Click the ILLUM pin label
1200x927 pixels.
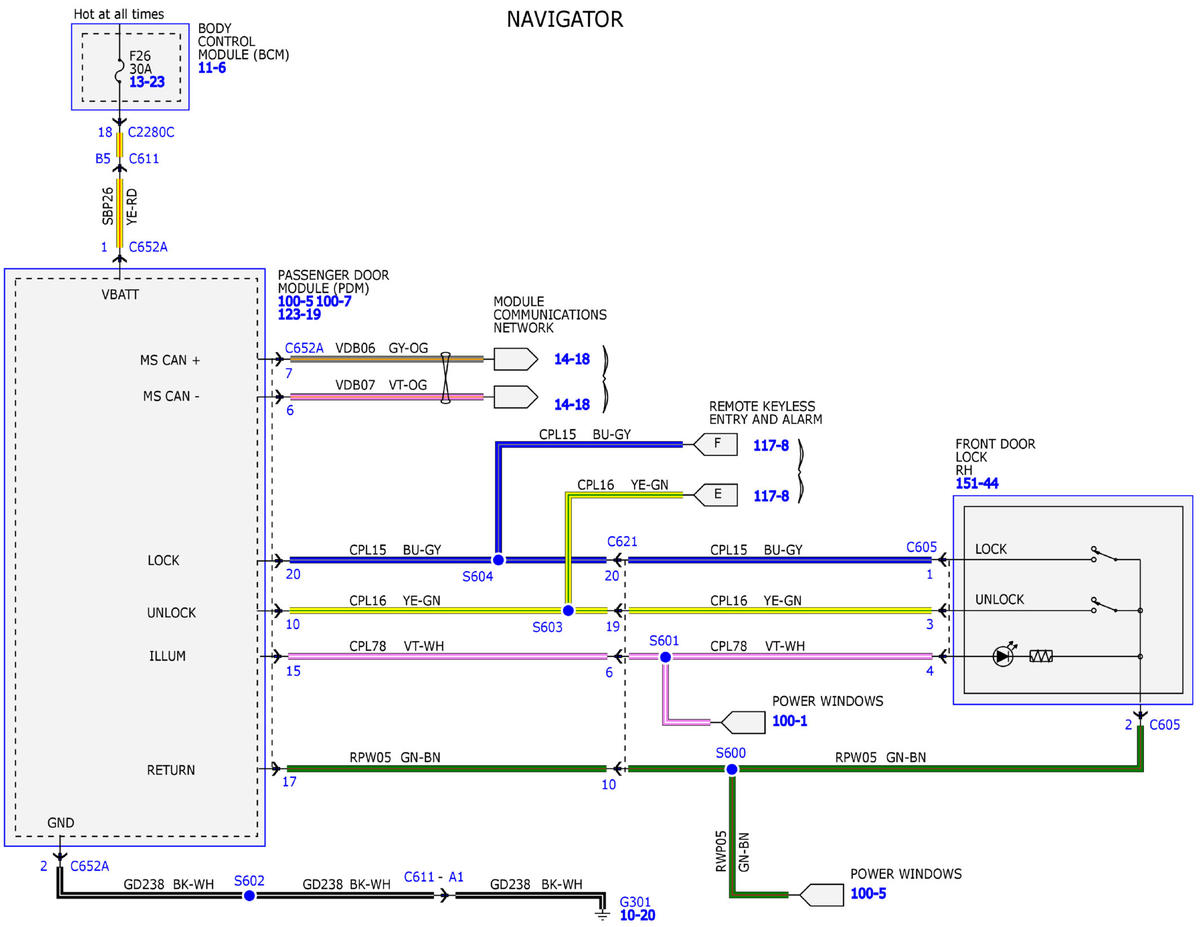coord(167,656)
